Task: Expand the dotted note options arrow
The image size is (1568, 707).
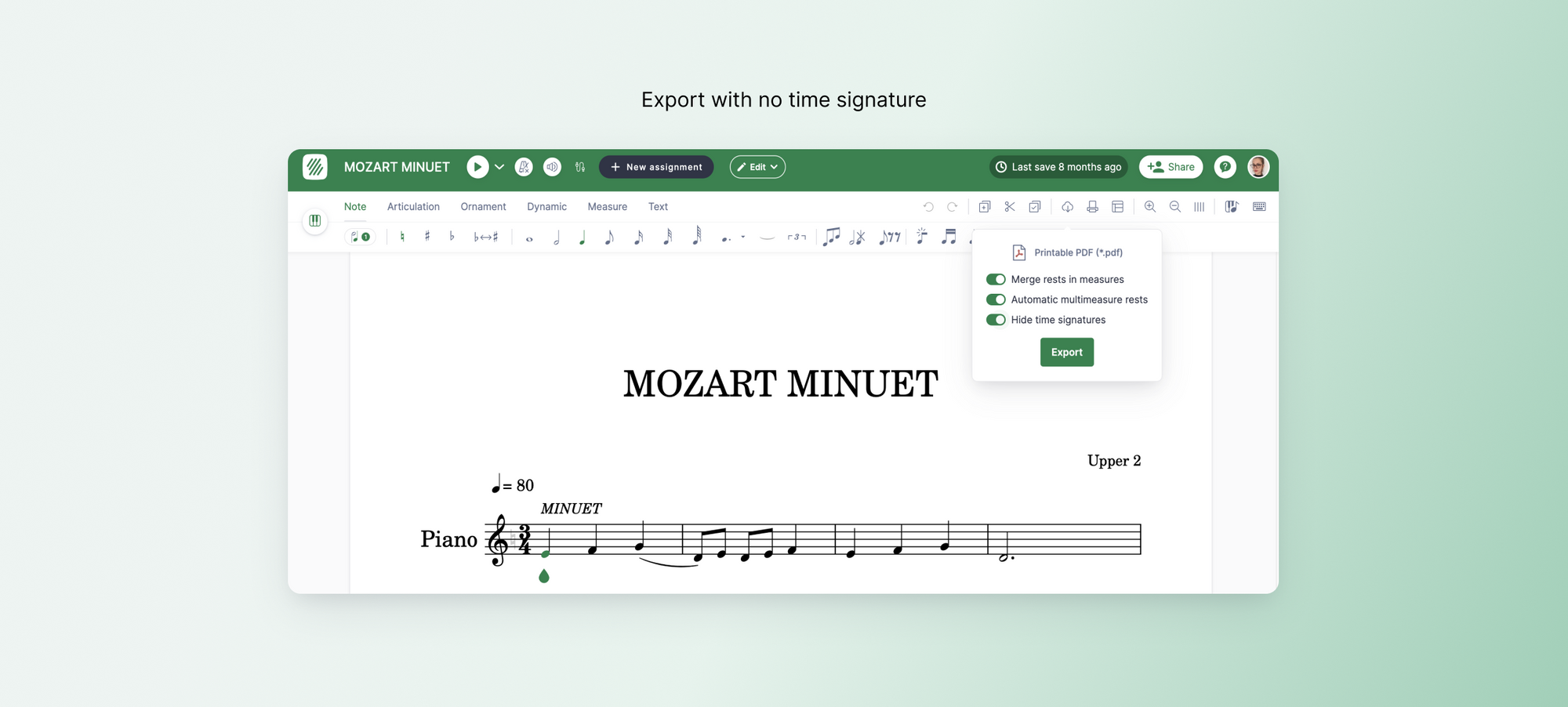Action: click(x=742, y=237)
